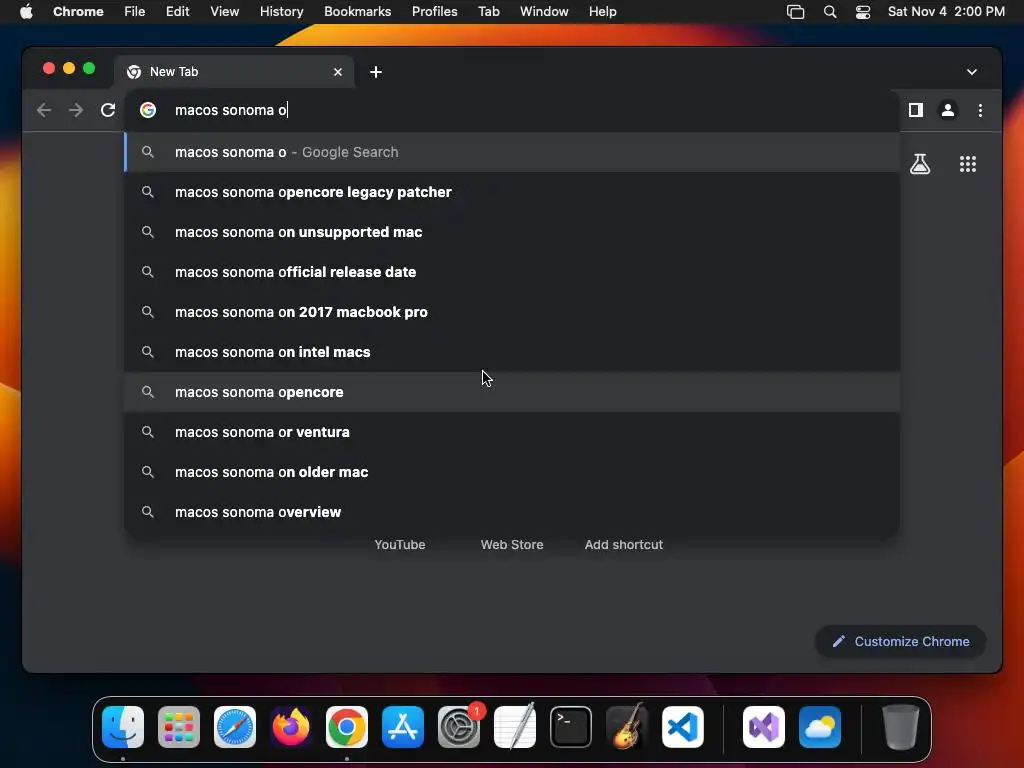
Task: Click the Add shortcut link
Action: [624, 545]
